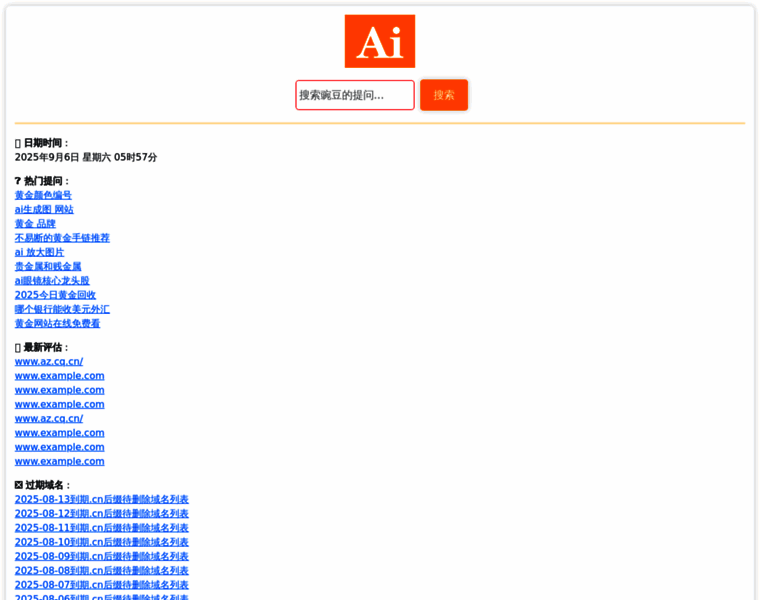
Task: Click the date text 2025年9月6日 星期六 05时57分
Action: [86, 157]
